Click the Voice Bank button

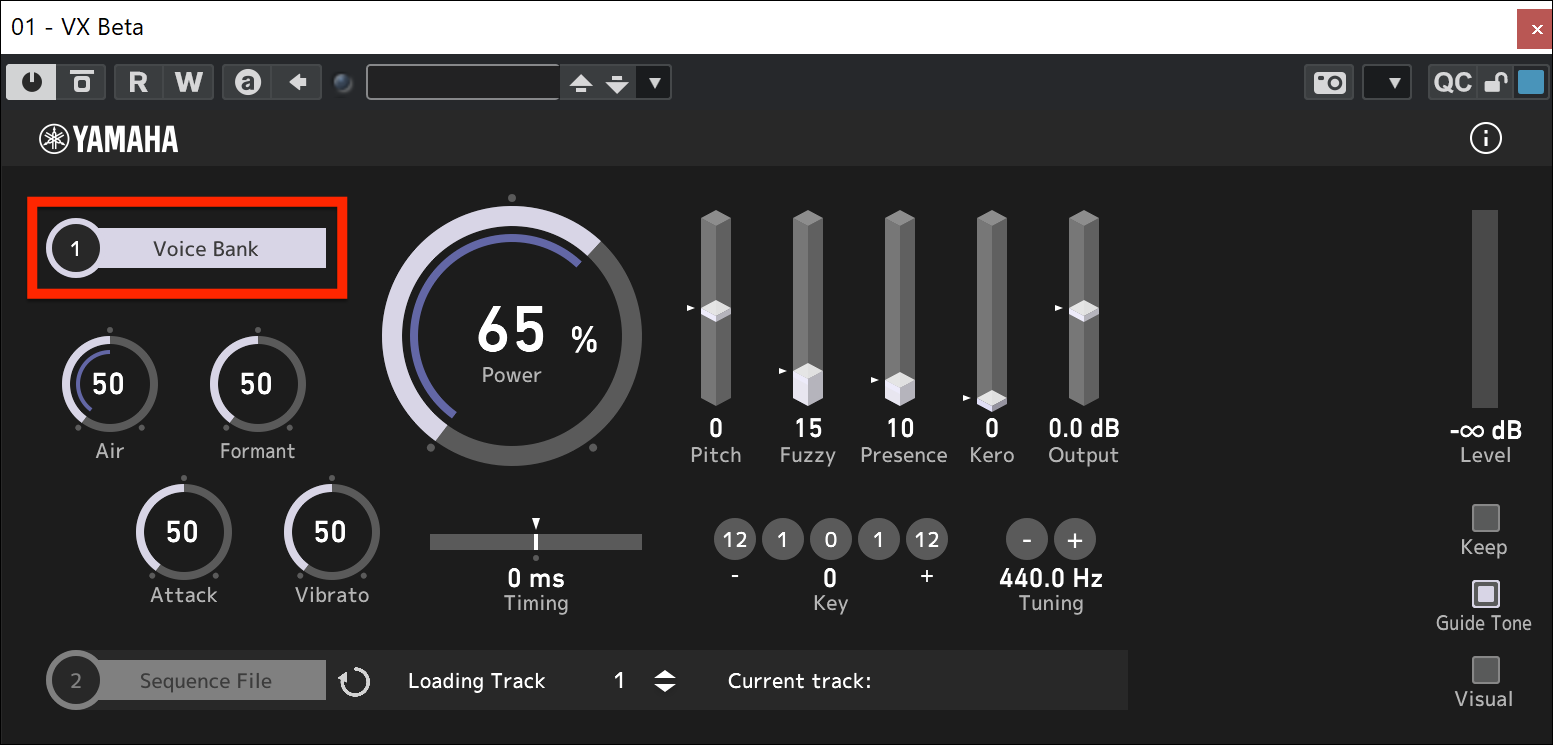point(205,249)
